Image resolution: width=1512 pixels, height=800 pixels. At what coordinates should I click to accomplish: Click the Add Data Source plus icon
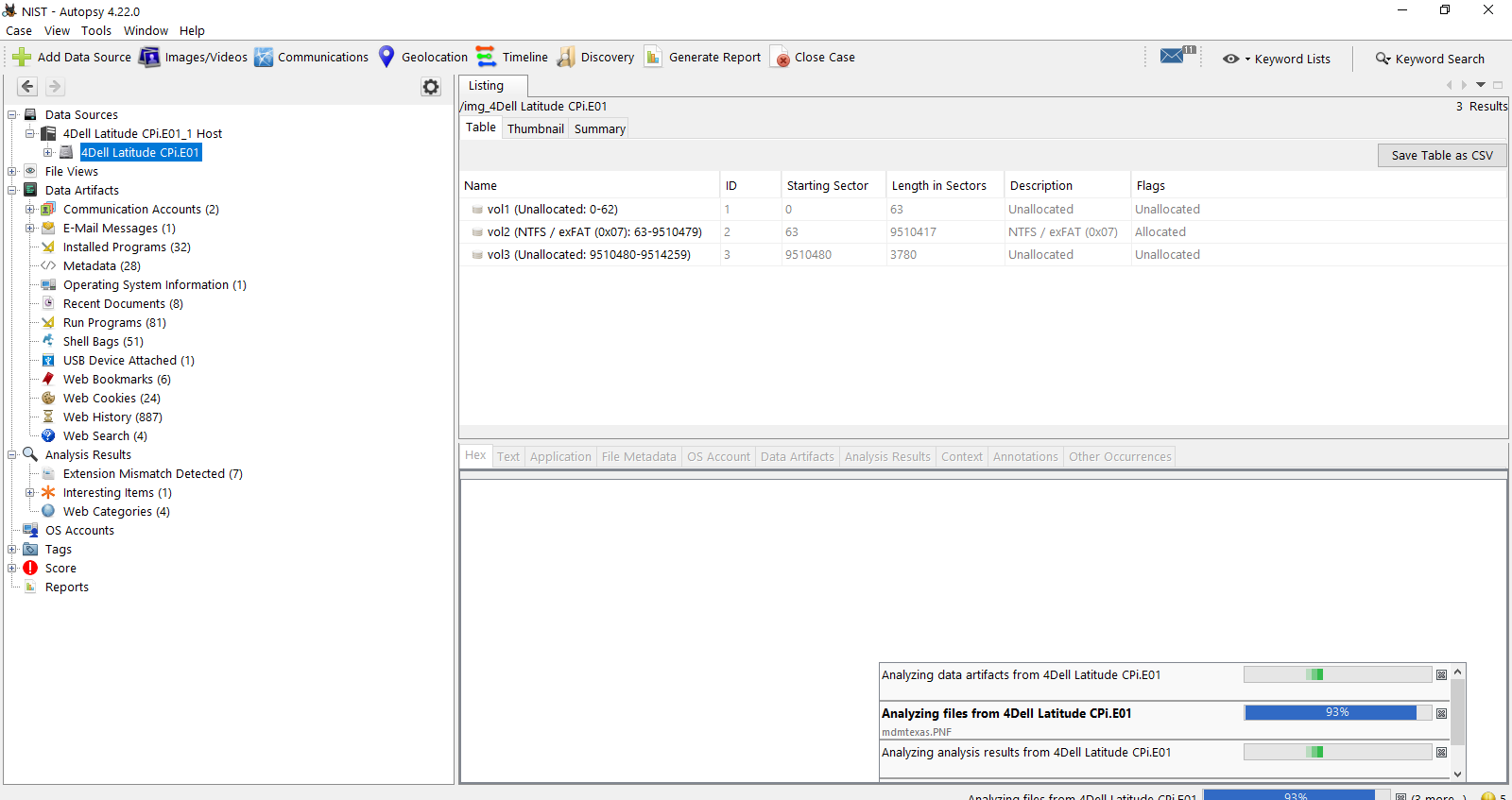[x=22, y=58]
